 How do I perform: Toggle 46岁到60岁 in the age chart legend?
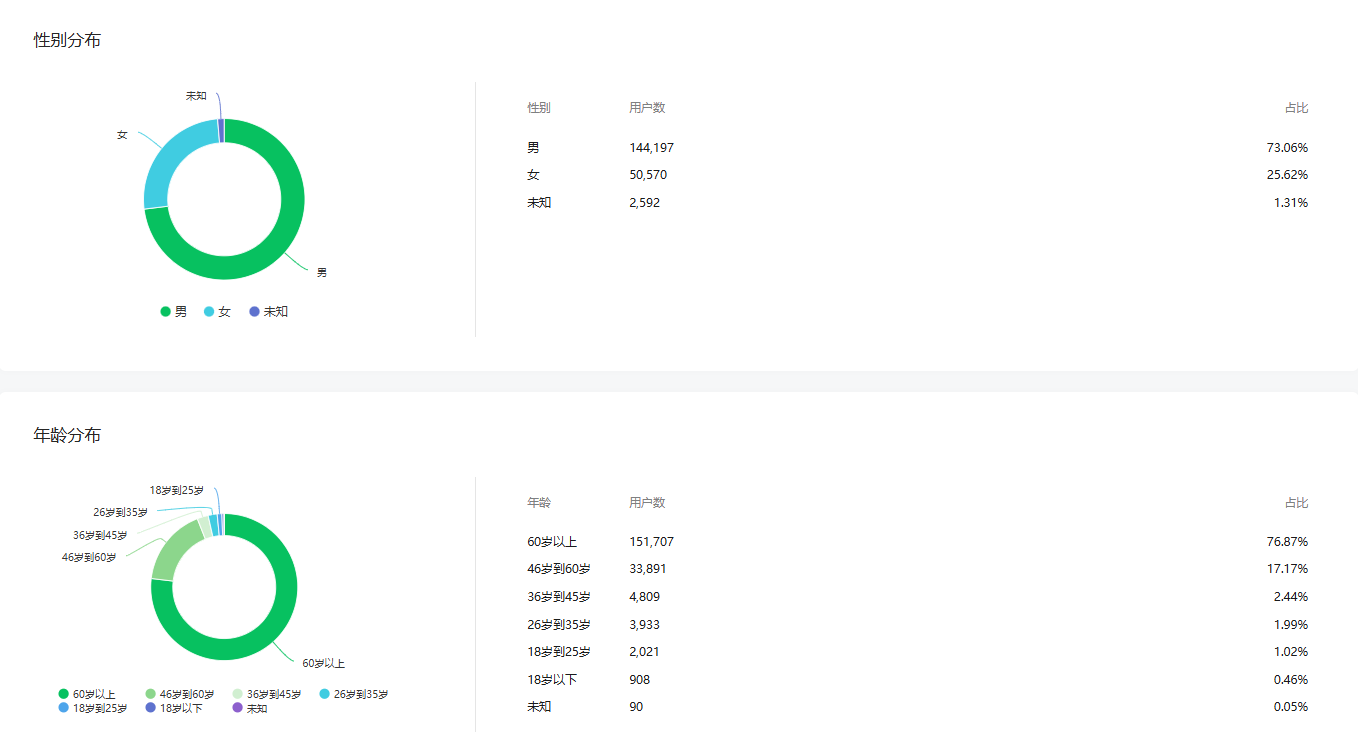click(179, 694)
